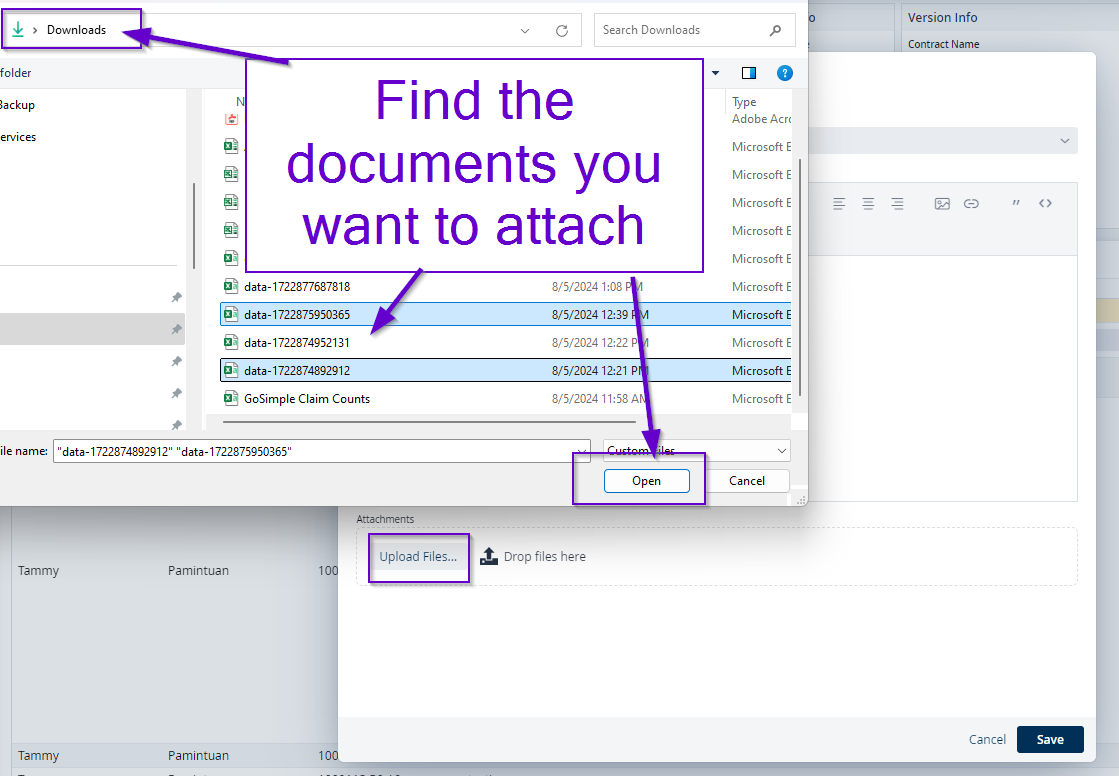Toggle the preview pane icon in file dialog

coord(749,73)
